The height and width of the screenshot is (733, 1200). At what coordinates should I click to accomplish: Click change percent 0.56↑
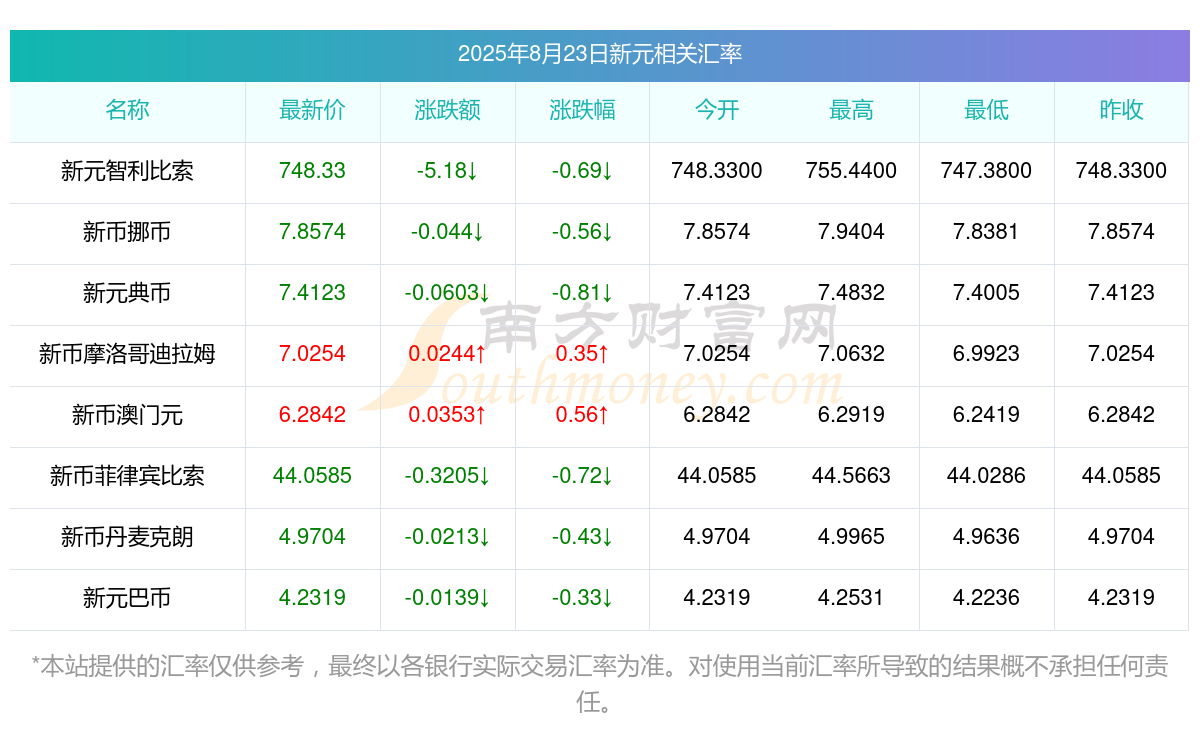582,415
